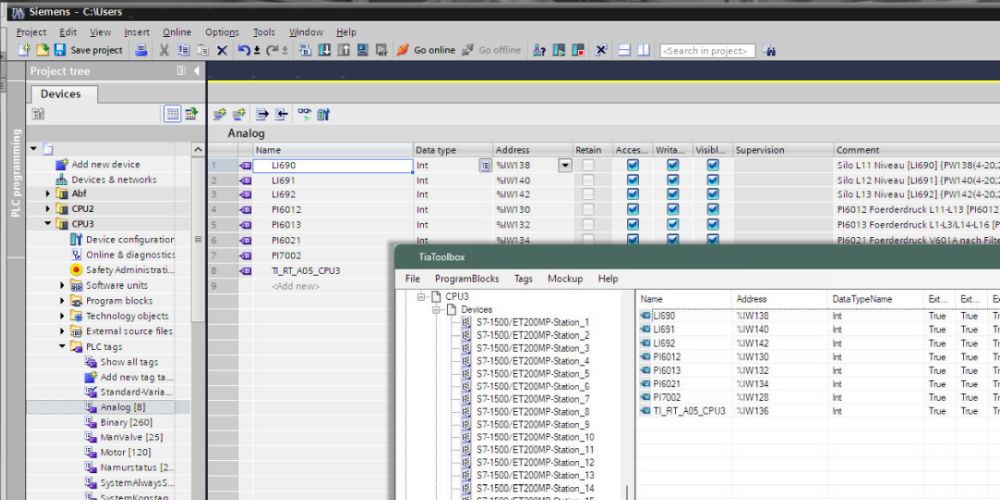Image resolution: width=1000 pixels, height=500 pixels.
Task: Expand the Abf folder in project tree
Action: click(x=48, y=193)
